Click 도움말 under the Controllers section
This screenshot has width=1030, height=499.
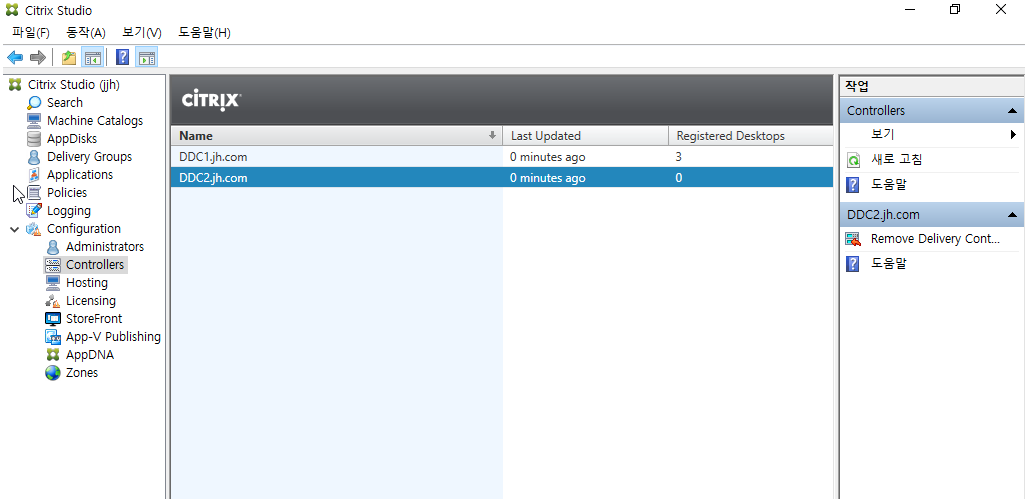889,185
